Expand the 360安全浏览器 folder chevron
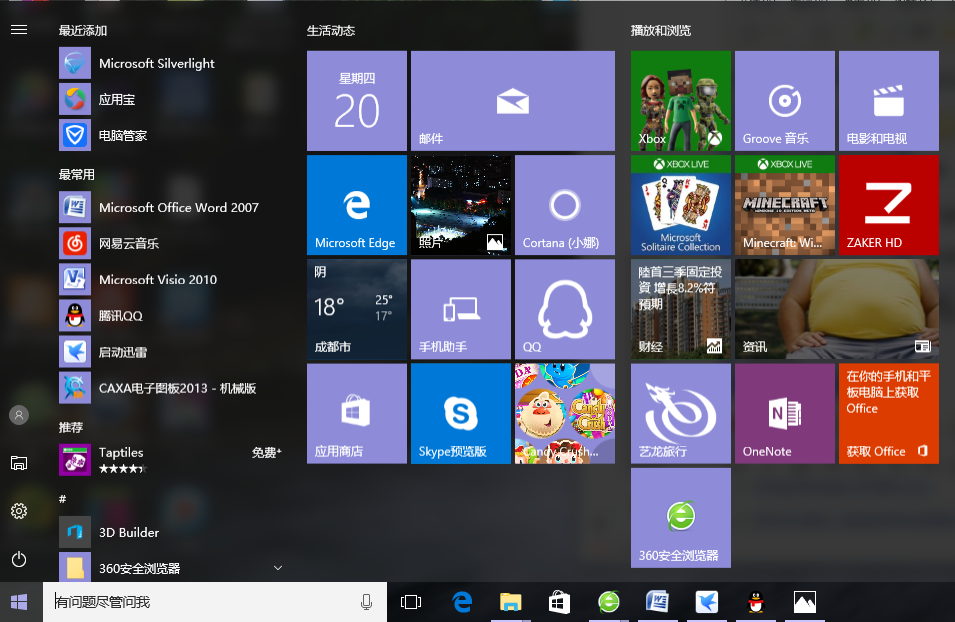This screenshot has height=622, width=955. 278,568
